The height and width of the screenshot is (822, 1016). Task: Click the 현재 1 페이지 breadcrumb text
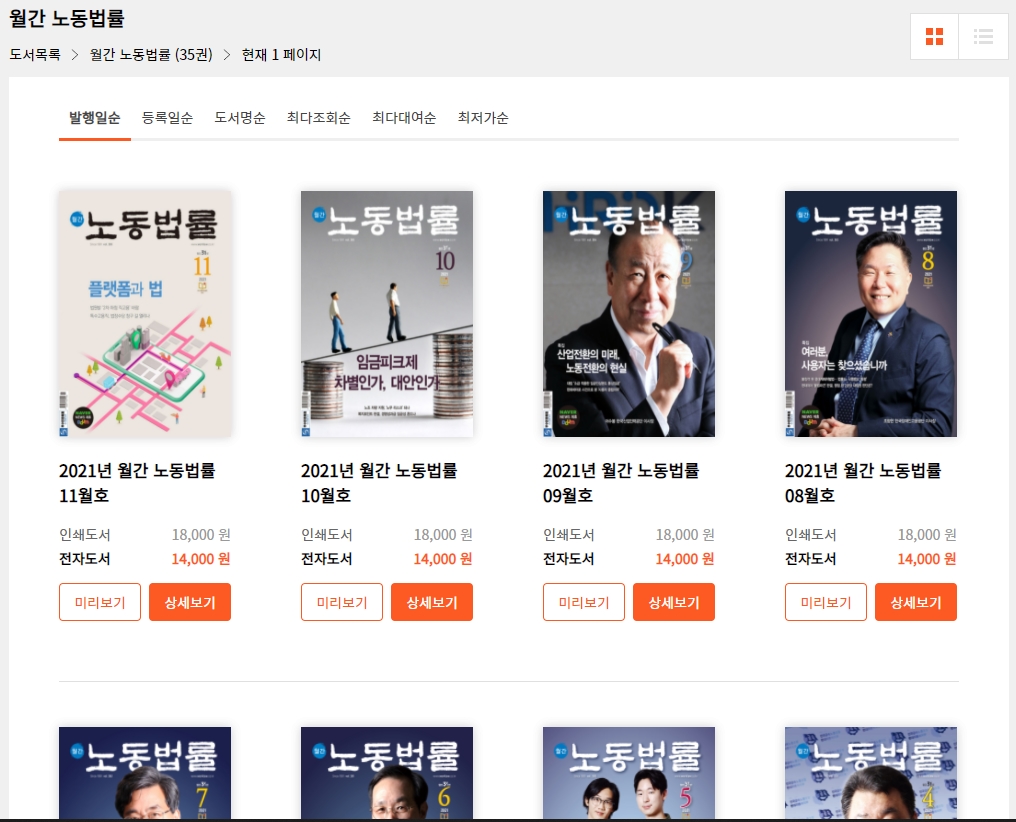pyautogui.click(x=281, y=54)
